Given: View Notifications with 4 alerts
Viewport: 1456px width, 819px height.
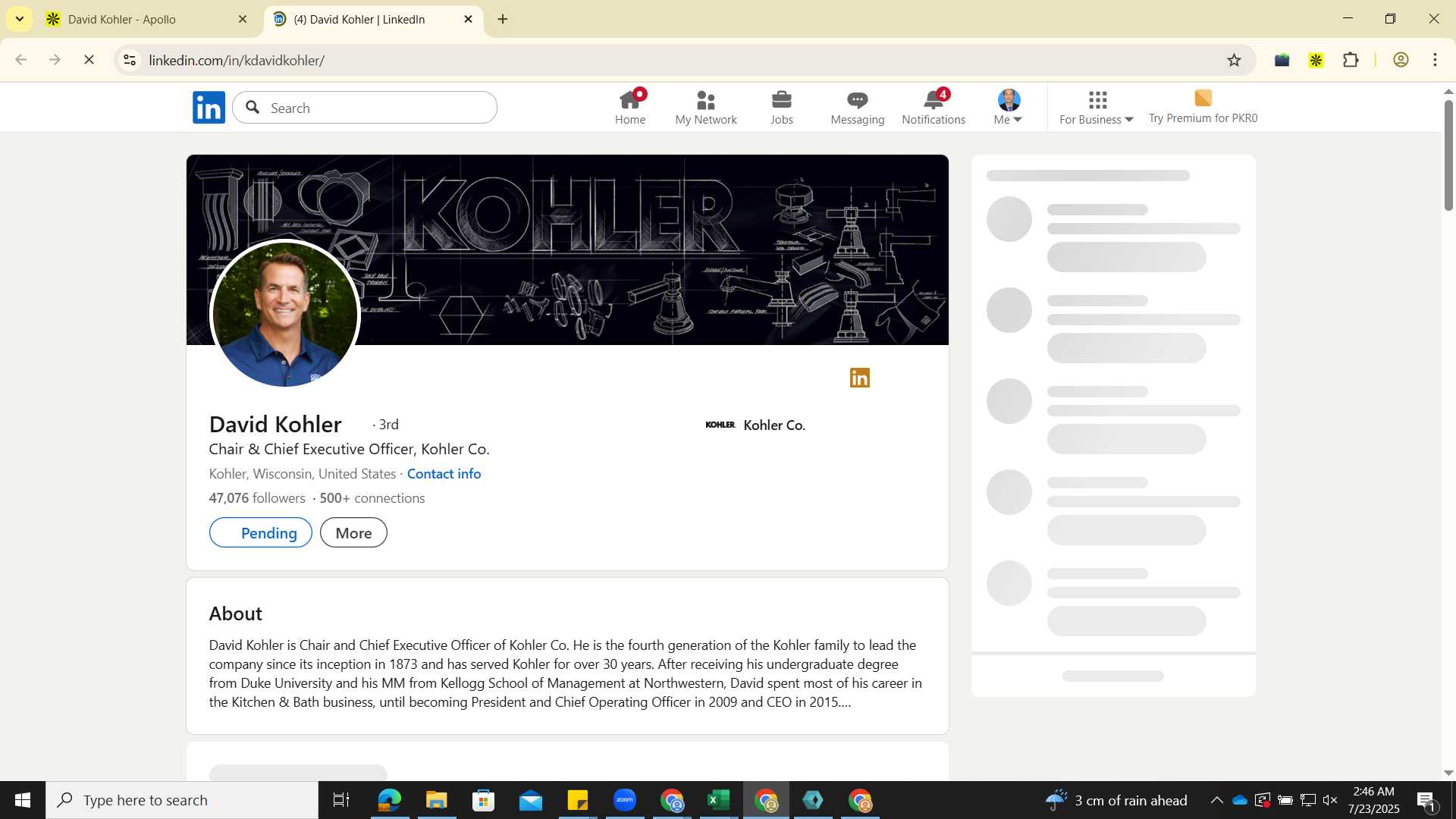Looking at the screenshot, I should 934,107.
